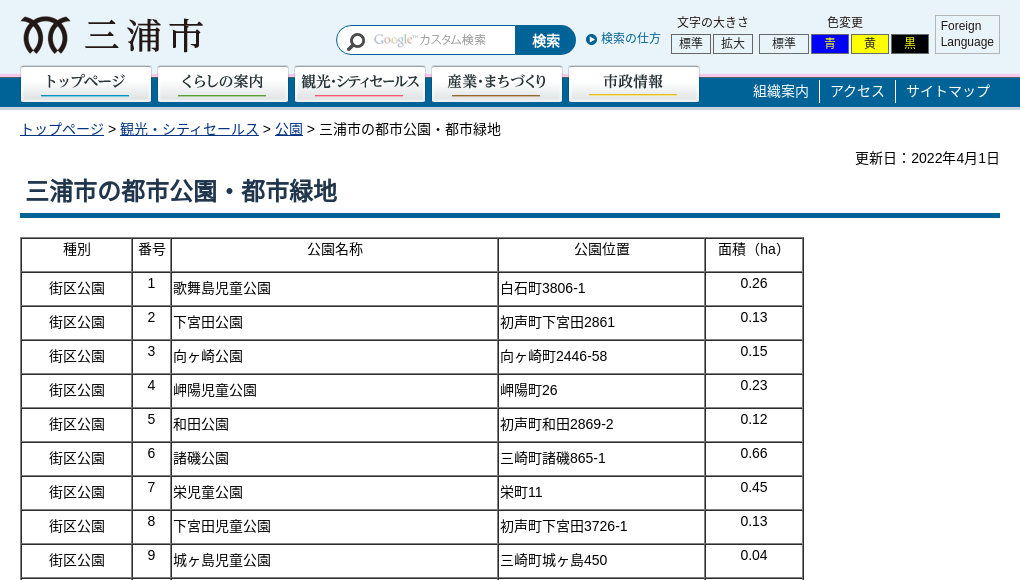Set text size to 標準

click(x=691, y=44)
